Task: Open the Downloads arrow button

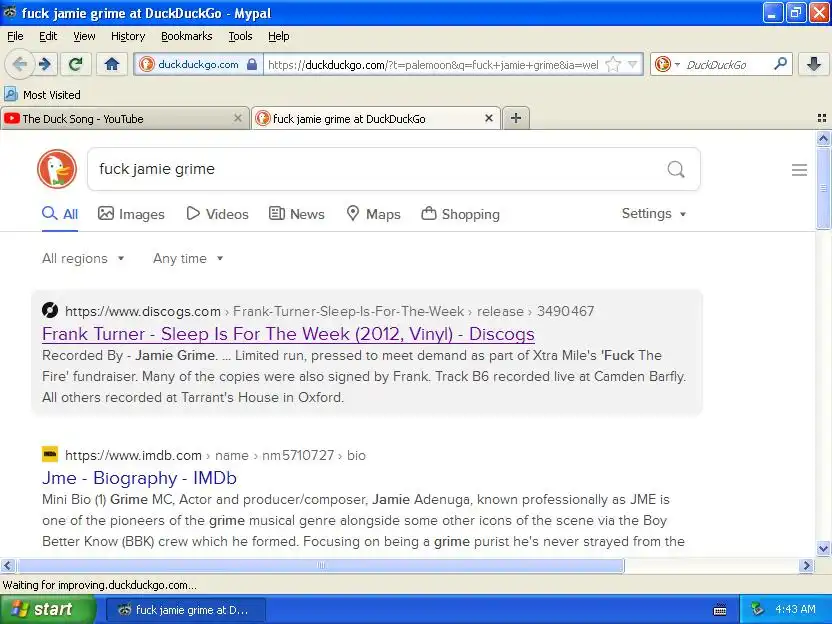Action: pyautogui.click(x=813, y=65)
